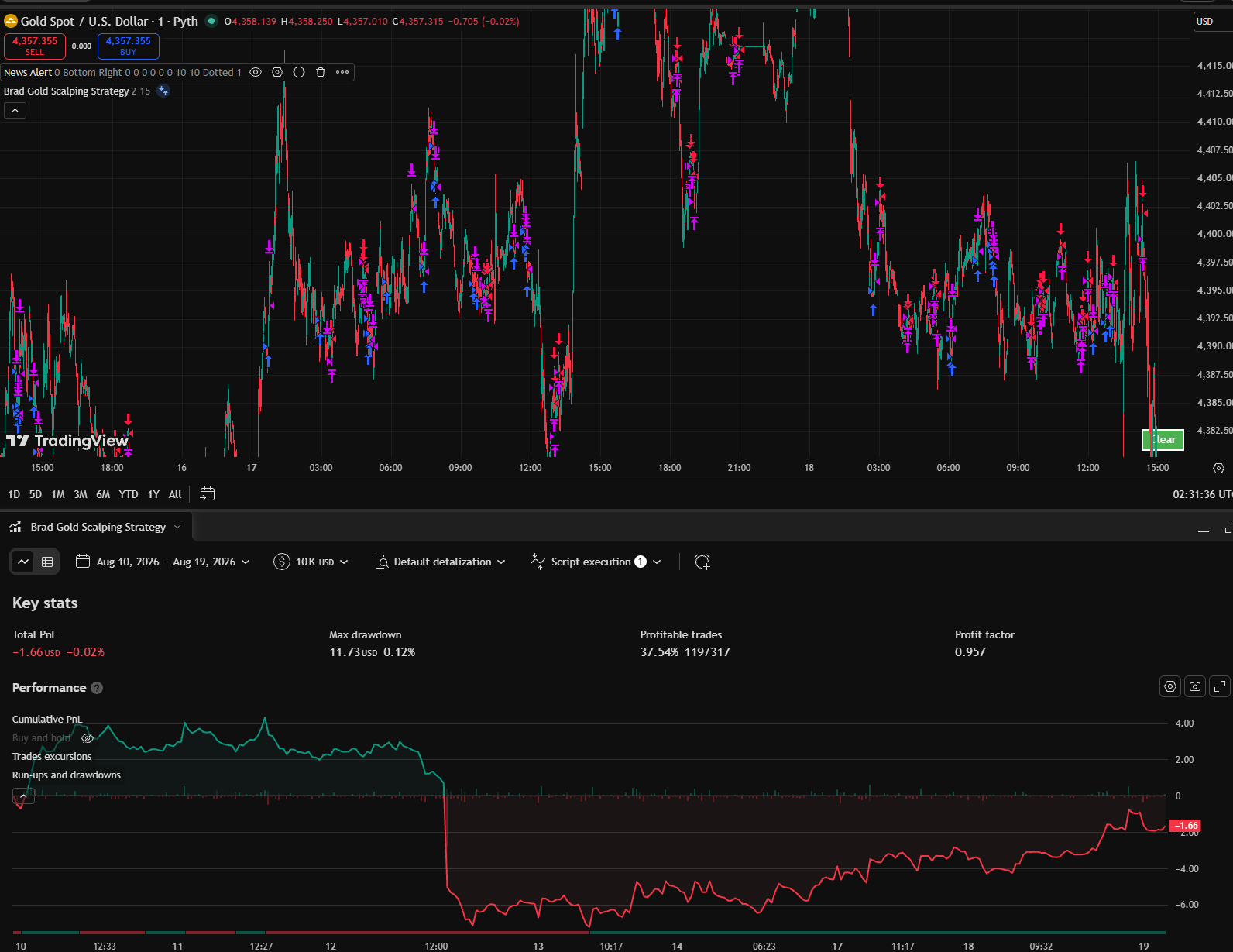Click the Key stats heading
The height and width of the screenshot is (952, 1233).
[45, 603]
